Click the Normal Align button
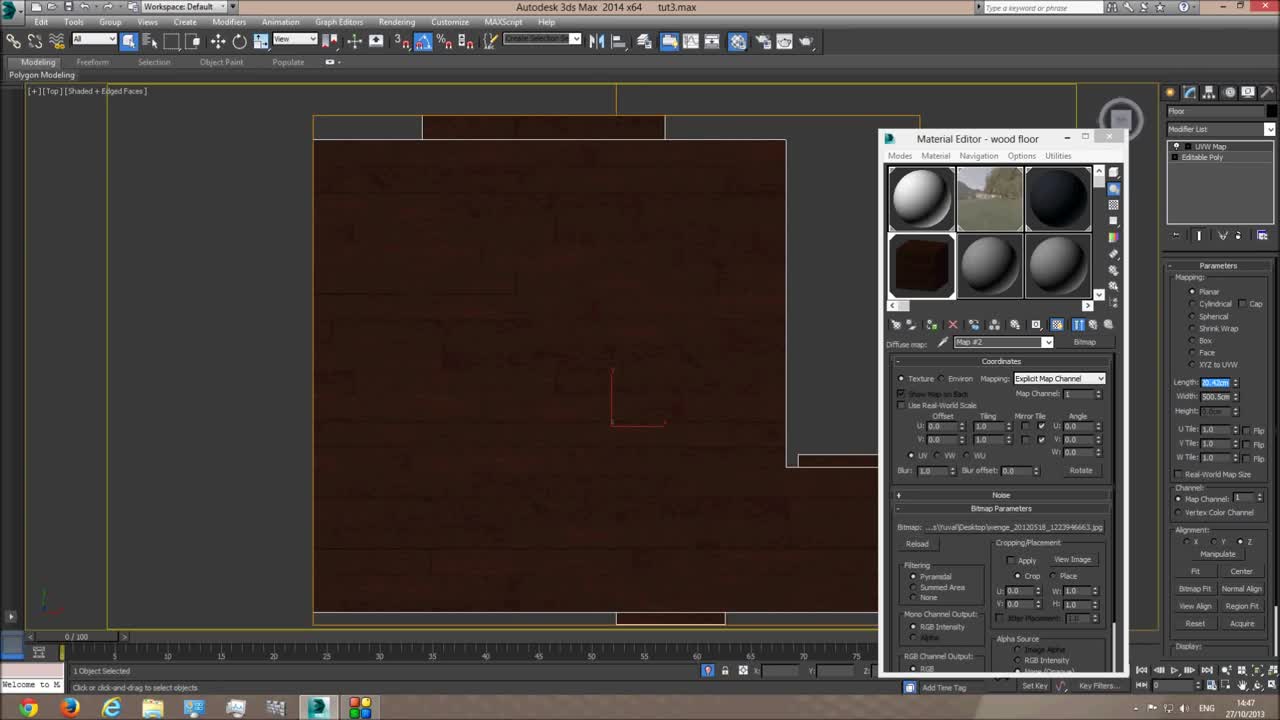This screenshot has width=1280, height=720. [1242, 589]
